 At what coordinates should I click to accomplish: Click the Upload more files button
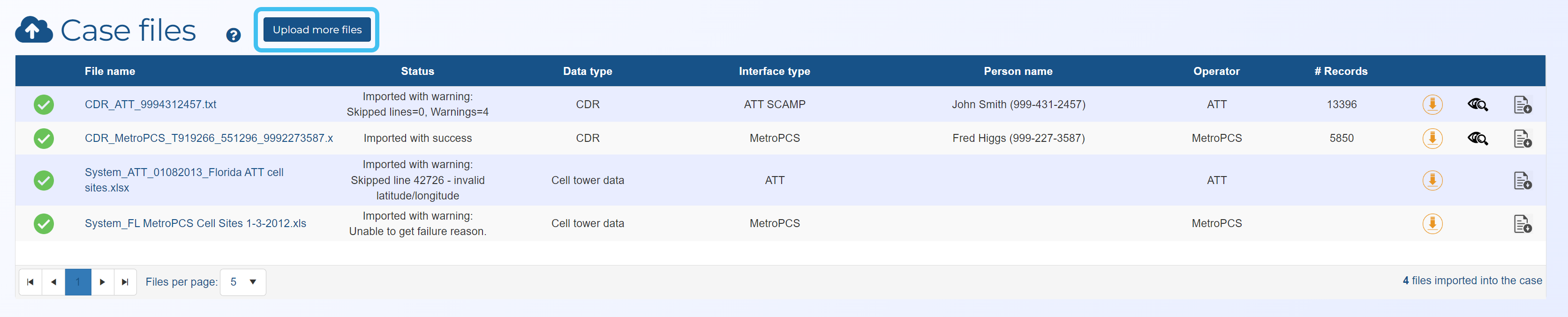coord(317,30)
